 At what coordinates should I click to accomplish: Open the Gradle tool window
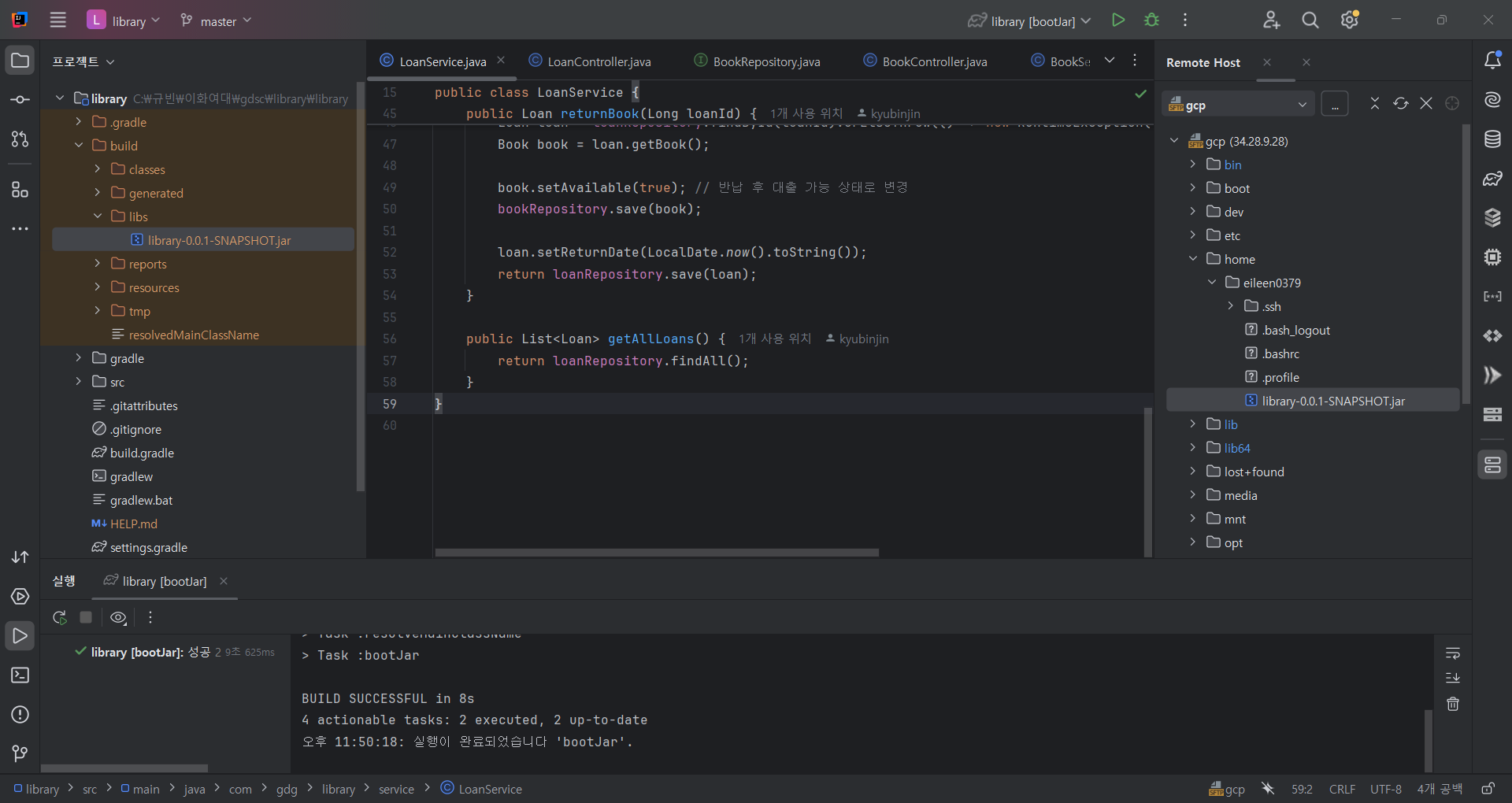pos(1492,179)
